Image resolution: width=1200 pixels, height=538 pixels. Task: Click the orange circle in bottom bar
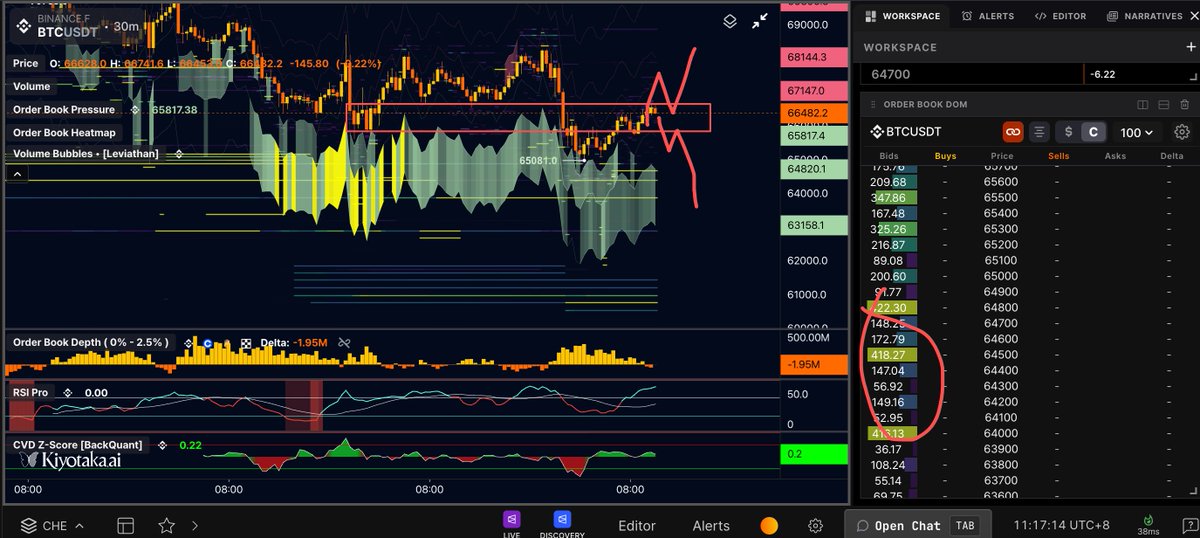point(769,525)
